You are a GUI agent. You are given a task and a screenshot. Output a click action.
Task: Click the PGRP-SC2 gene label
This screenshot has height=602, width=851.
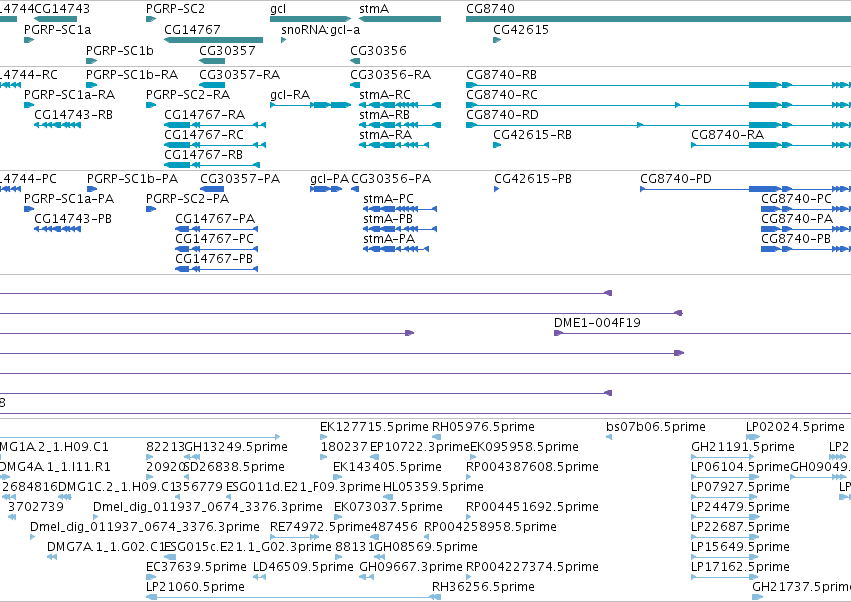175,9
